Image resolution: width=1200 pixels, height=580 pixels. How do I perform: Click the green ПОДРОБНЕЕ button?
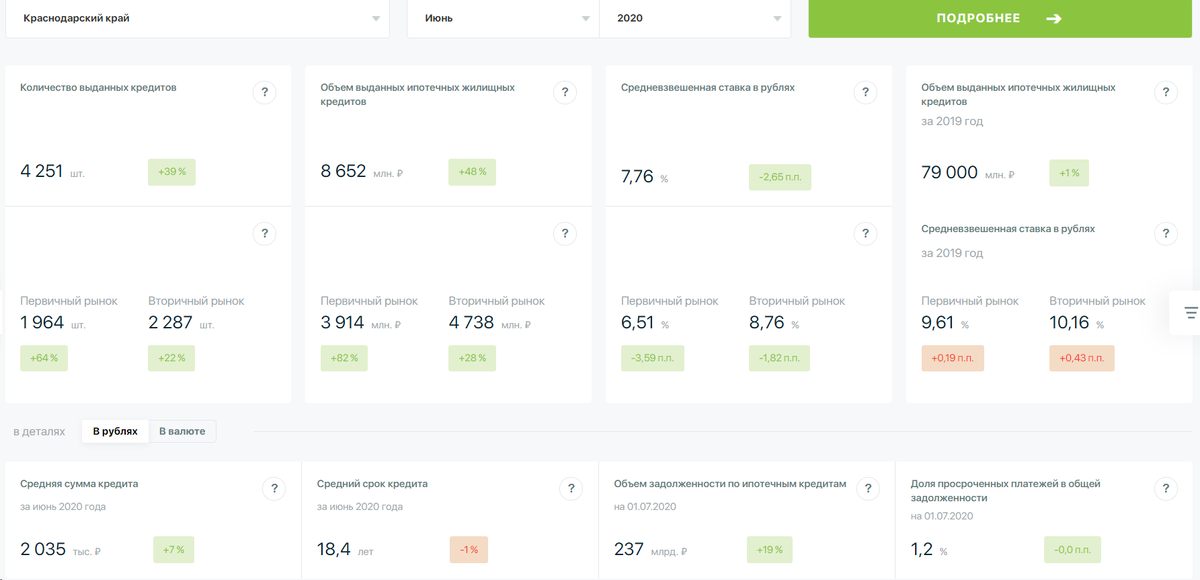coord(999,19)
